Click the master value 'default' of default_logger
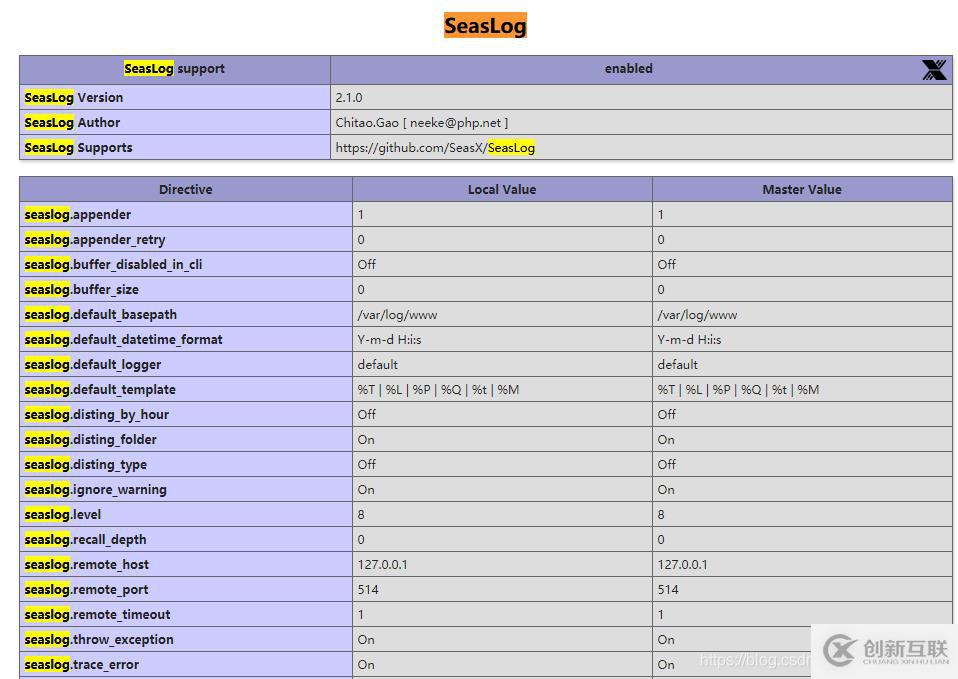Viewport: 958px width, 679px height. click(x=678, y=365)
